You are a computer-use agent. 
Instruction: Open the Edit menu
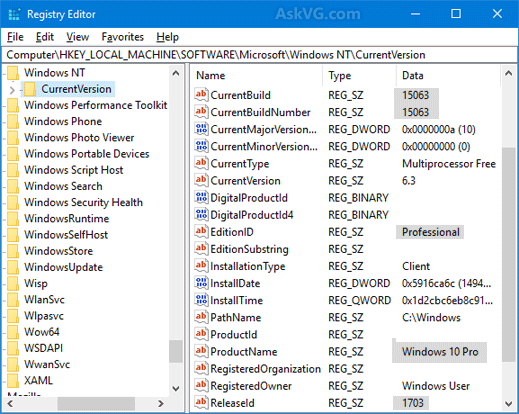(45, 37)
